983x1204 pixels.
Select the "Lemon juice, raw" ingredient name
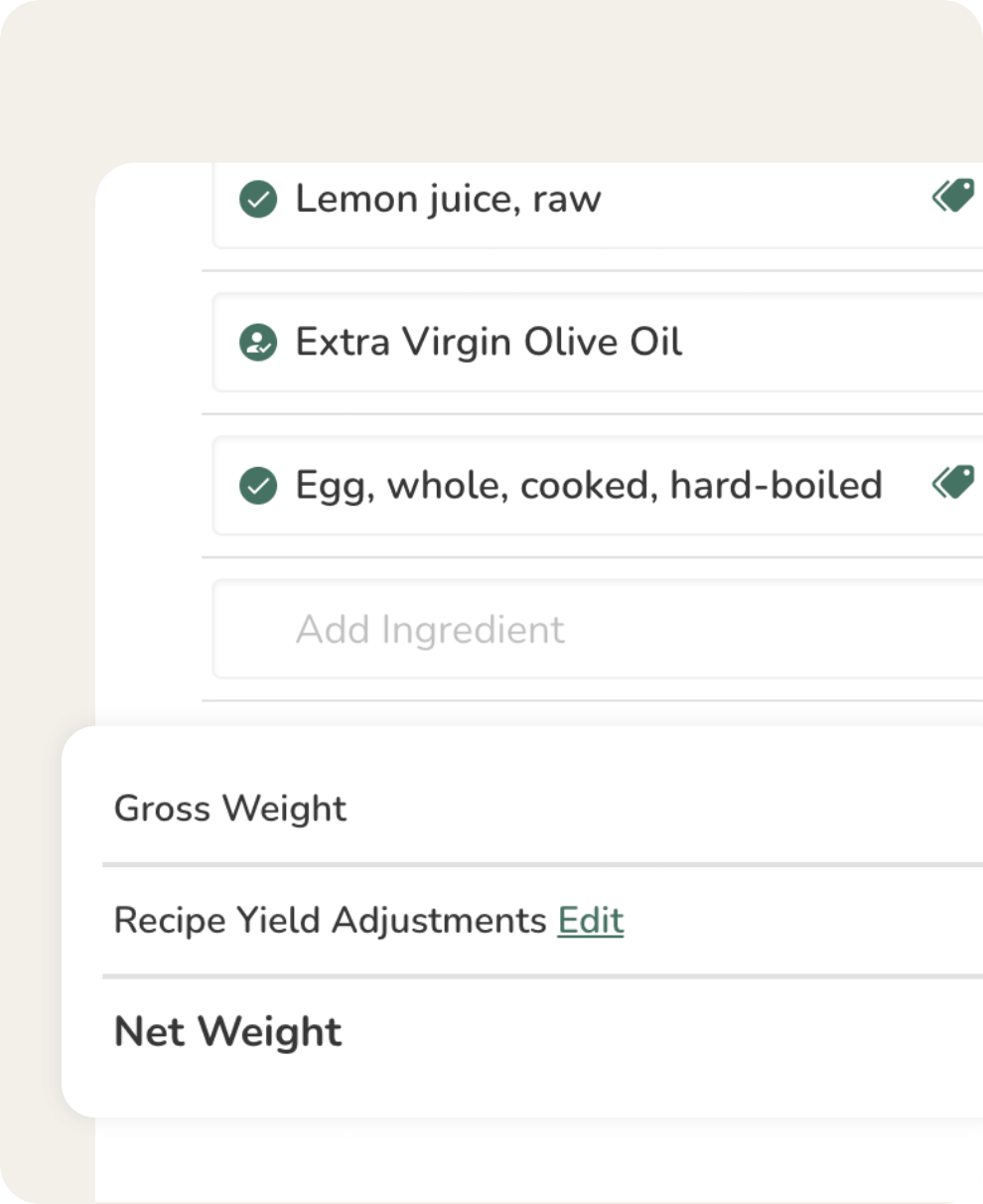pos(448,200)
